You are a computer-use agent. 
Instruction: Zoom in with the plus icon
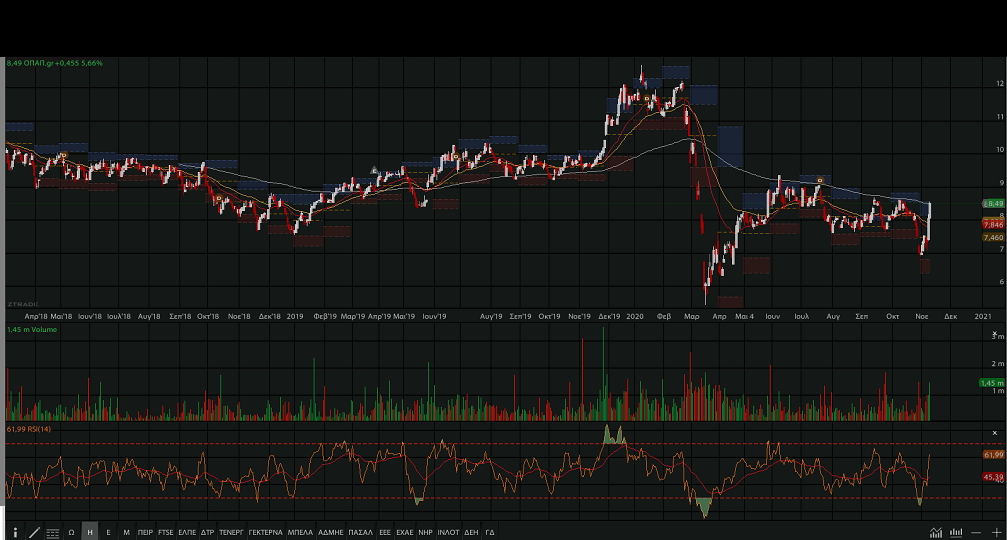996,532
